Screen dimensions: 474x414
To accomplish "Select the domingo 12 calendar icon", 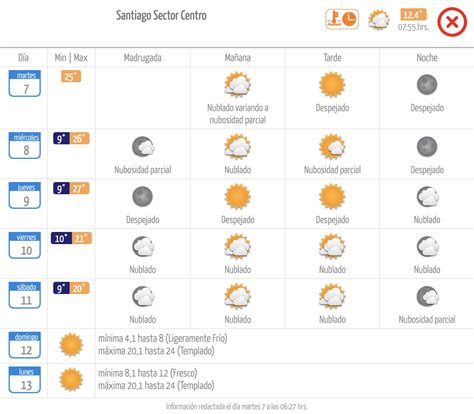I will coord(25,345).
